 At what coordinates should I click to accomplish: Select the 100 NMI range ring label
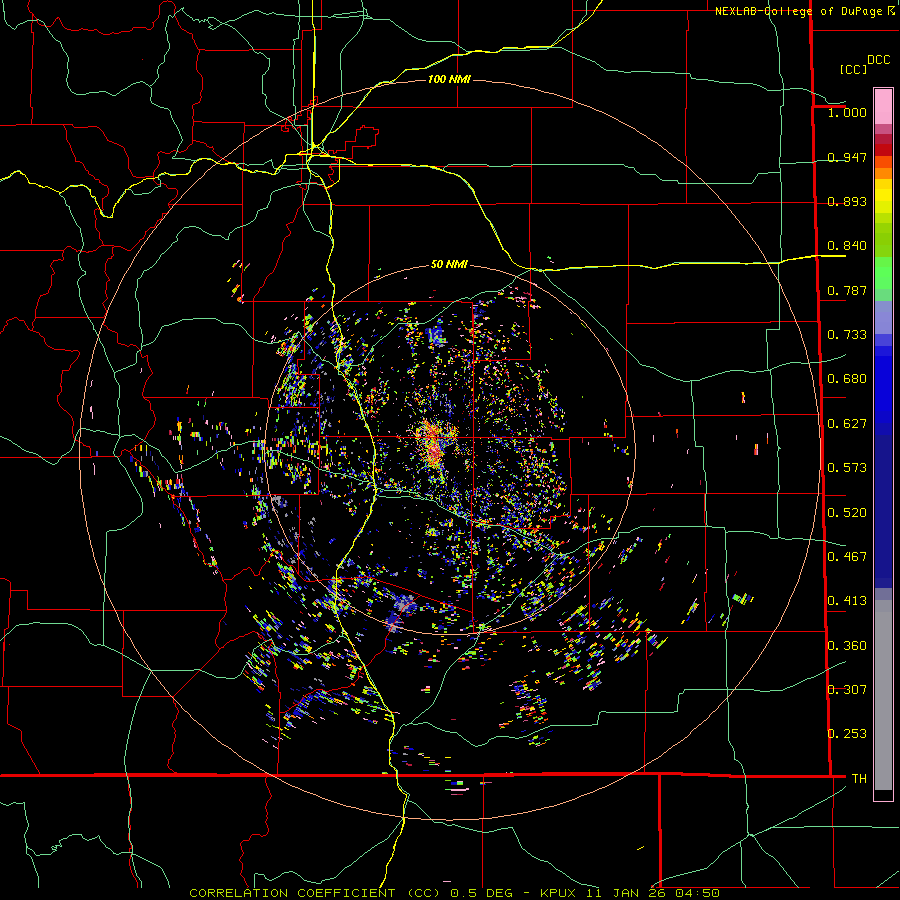tap(449, 79)
